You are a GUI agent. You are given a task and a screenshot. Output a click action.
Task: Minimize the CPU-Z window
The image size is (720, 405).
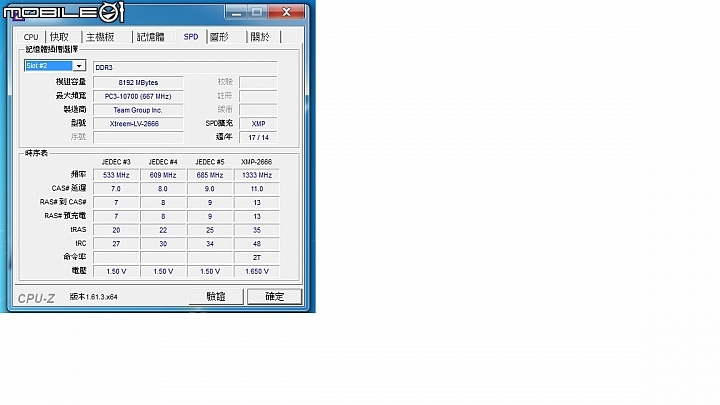pos(236,12)
